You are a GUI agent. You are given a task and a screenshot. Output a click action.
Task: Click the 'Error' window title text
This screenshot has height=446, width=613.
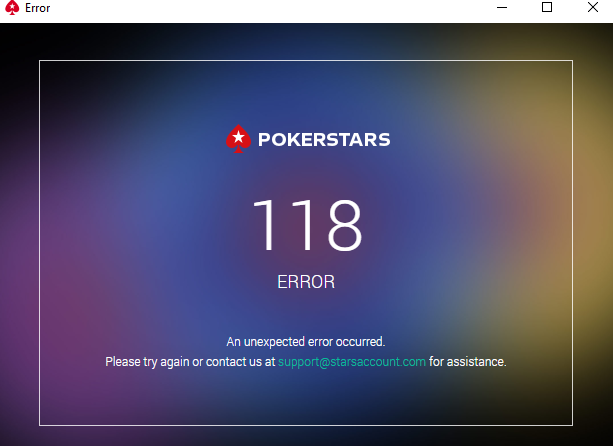(38, 8)
